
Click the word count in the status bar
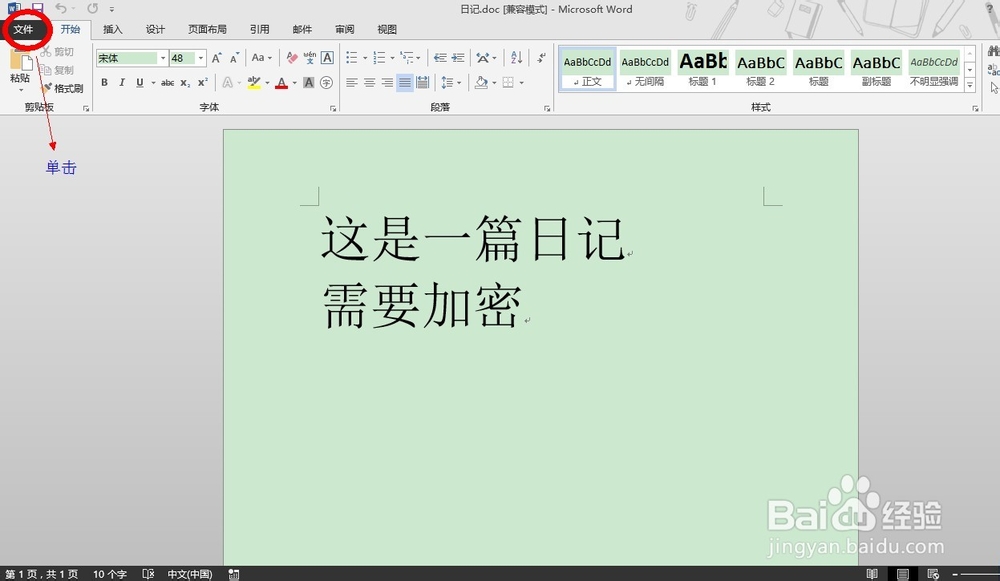(x=110, y=574)
